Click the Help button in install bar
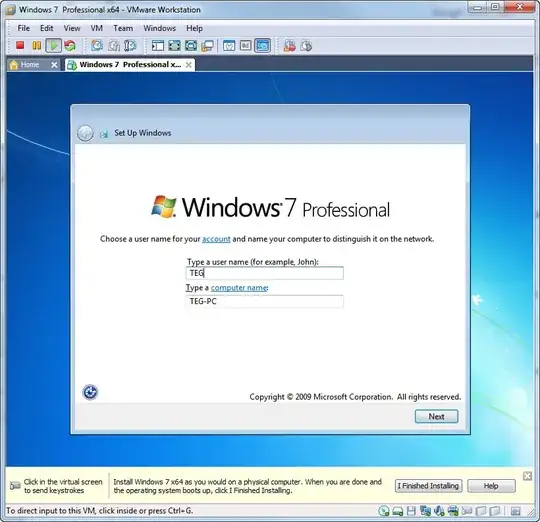The height and width of the screenshot is (522, 540). pyautogui.click(x=491, y=486)
